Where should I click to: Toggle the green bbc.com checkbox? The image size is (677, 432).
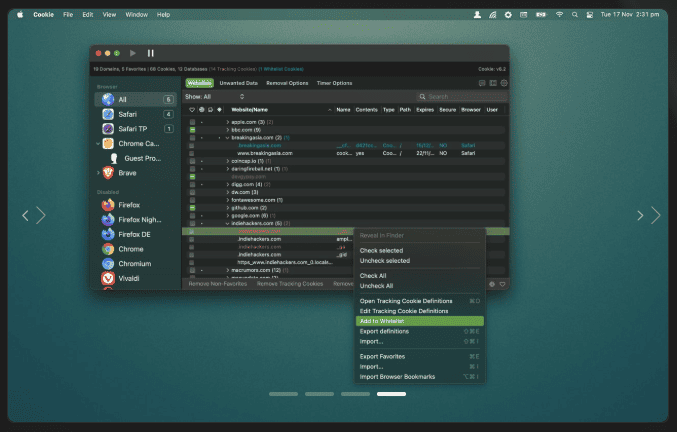[192, 130]
